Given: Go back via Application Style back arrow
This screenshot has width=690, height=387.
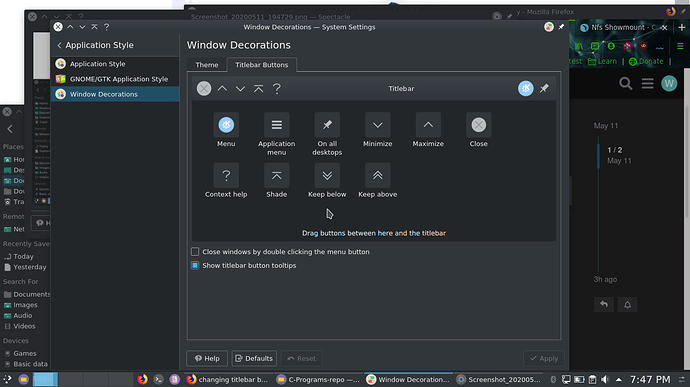Looking at the screenshot, I should pyautogui.click(x=59, y=45).
